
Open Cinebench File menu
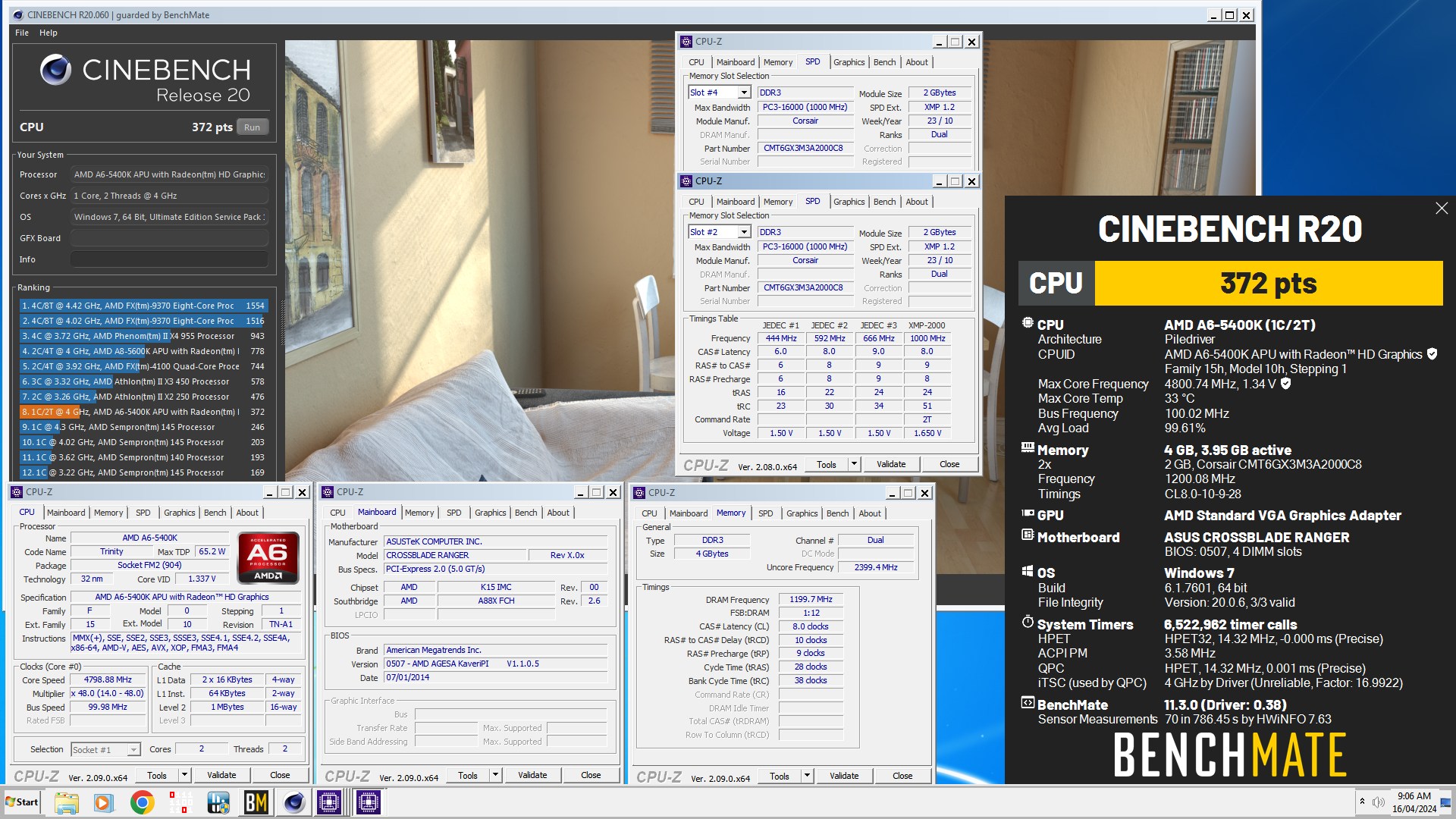pos(22,33)
